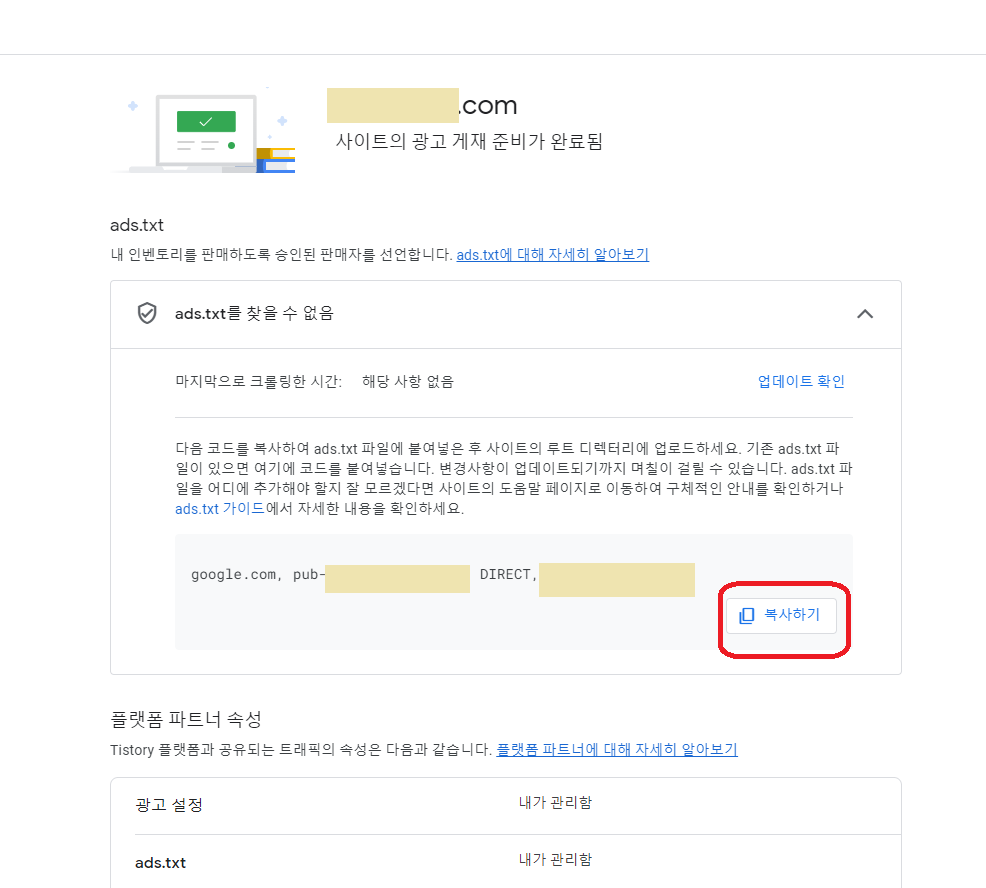Open the 업데이트 확인 link

tap(800, 381)
